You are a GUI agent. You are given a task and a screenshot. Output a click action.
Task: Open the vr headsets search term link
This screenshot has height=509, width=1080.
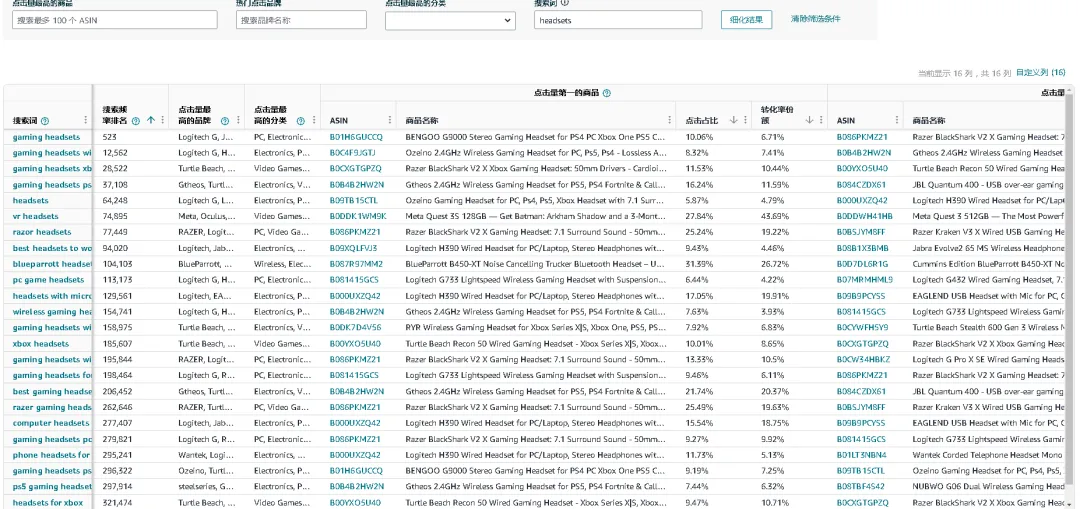coord(35,216)
